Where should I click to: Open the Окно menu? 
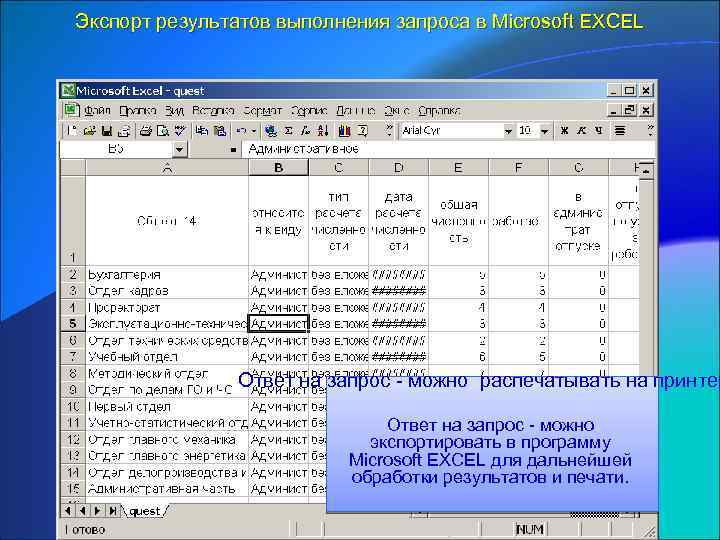pos(397,111)
